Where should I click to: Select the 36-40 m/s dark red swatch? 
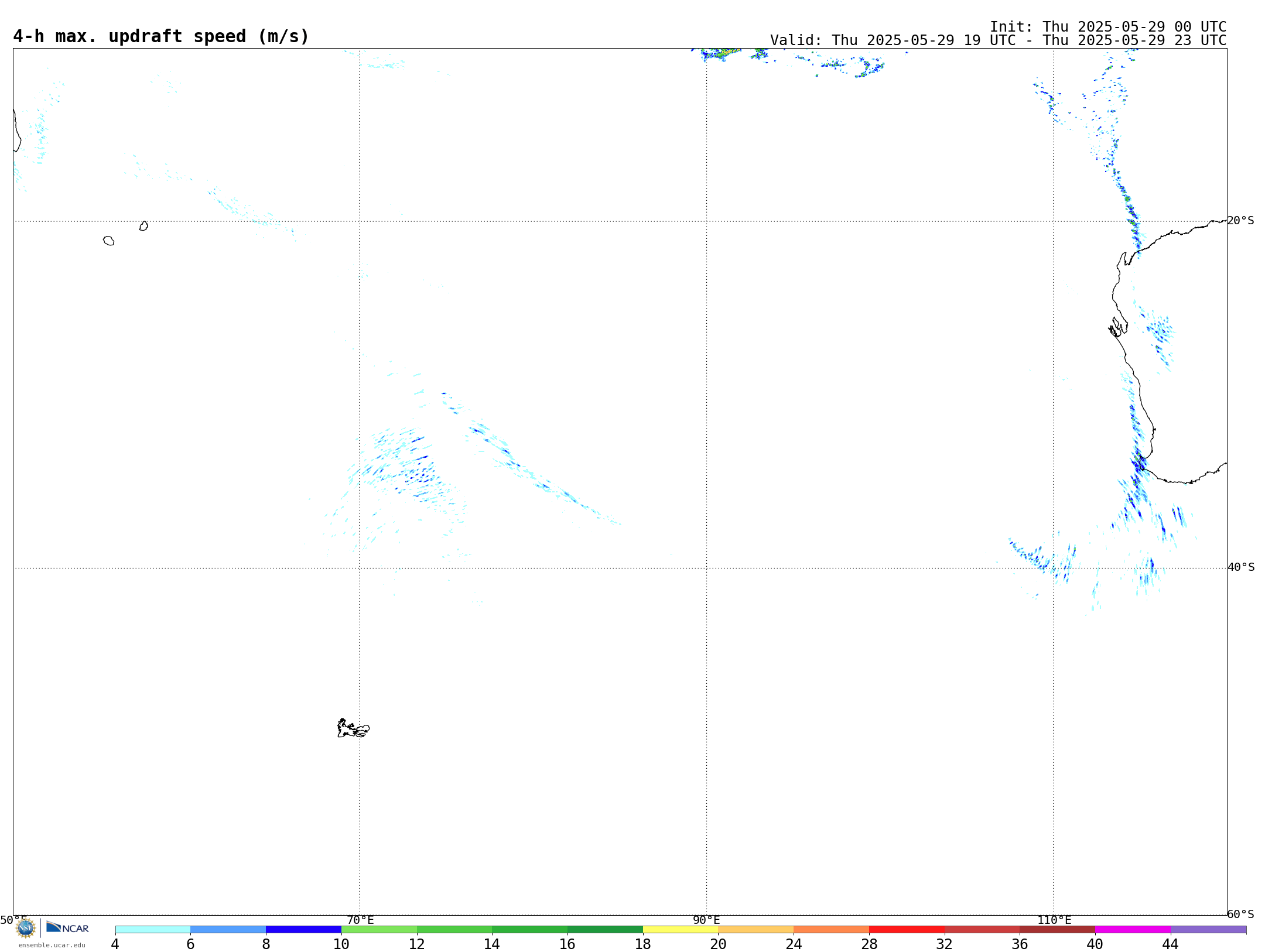1058,929
